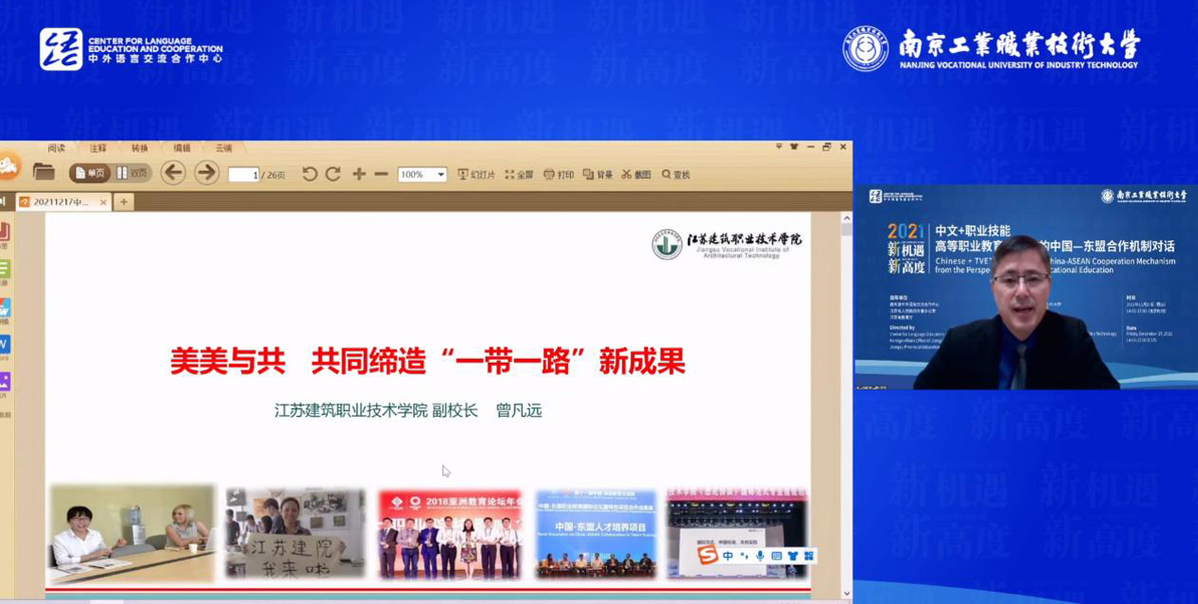
Task: Rotate page counterclockwise
Action: pyautogui.click(x=310, y=174)
